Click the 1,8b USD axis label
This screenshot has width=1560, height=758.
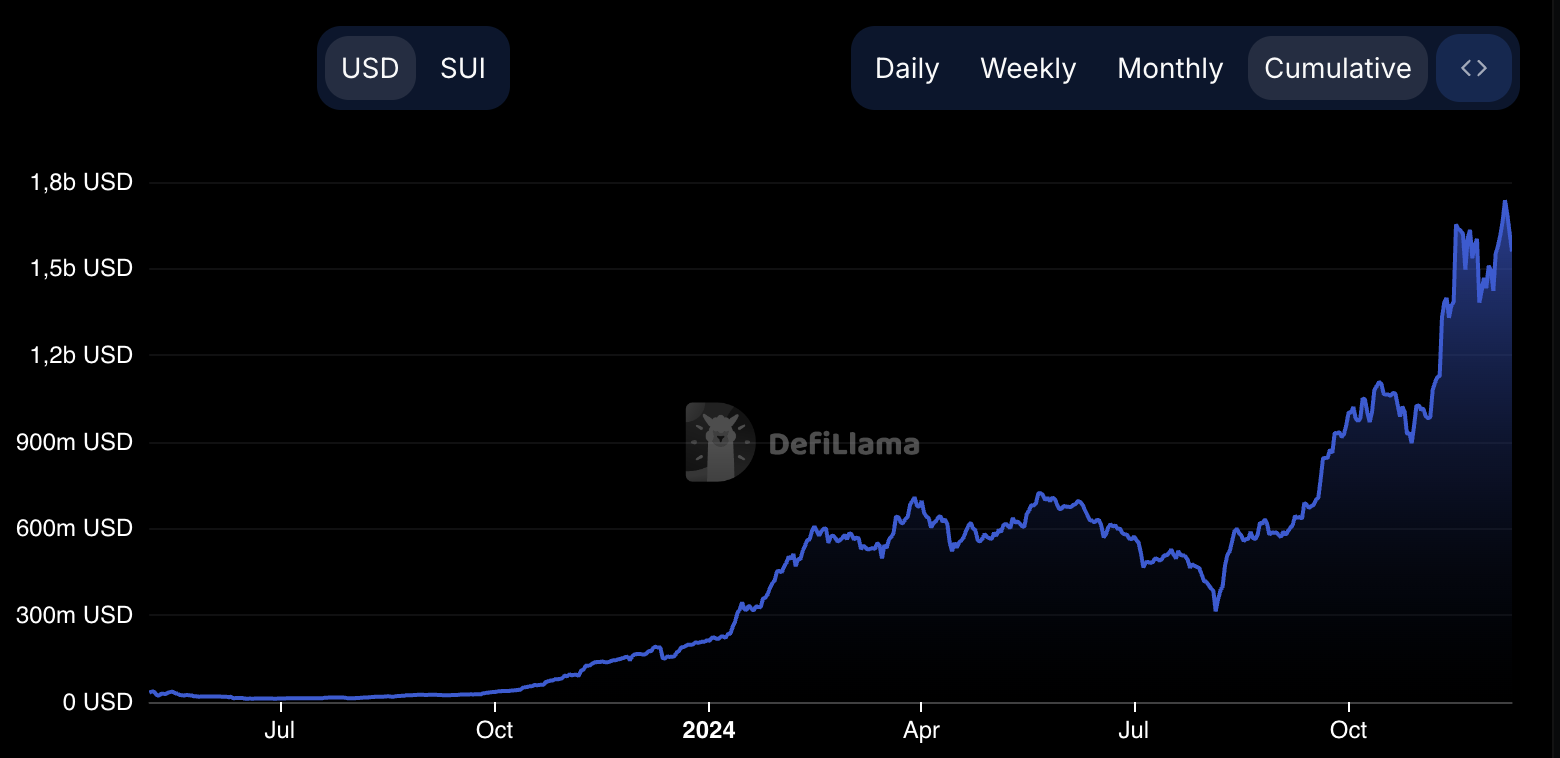[x=82, y=183]
